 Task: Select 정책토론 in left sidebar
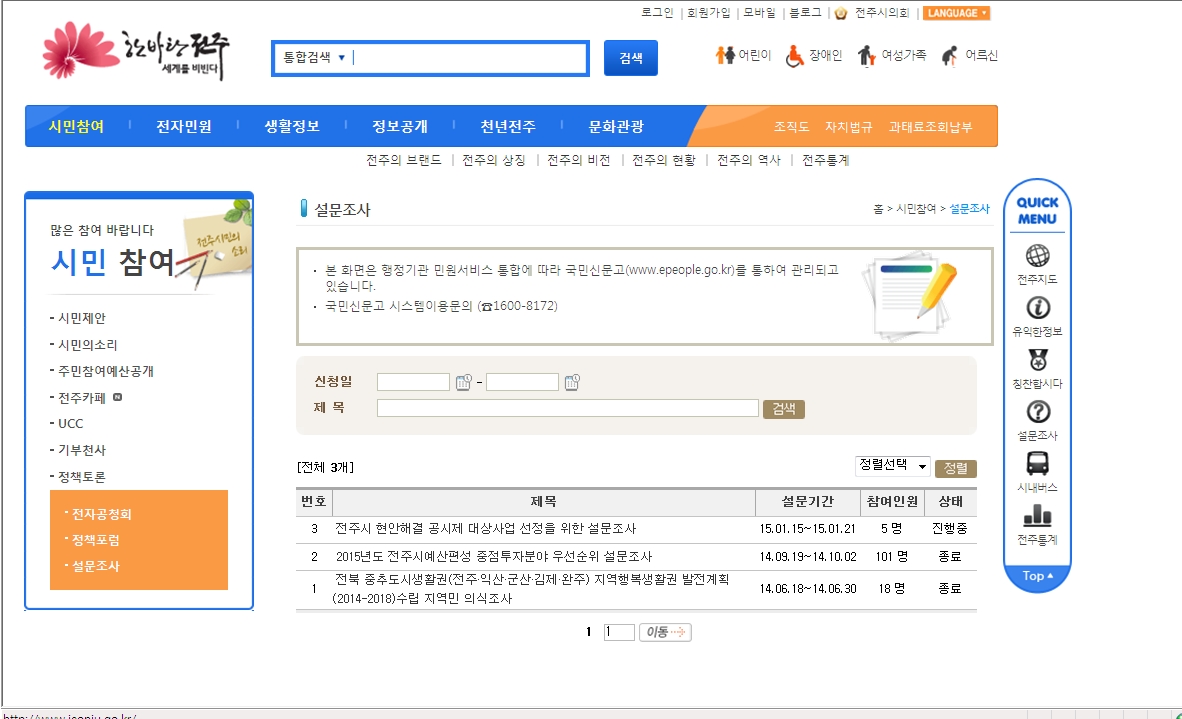[x=81, y=477]
